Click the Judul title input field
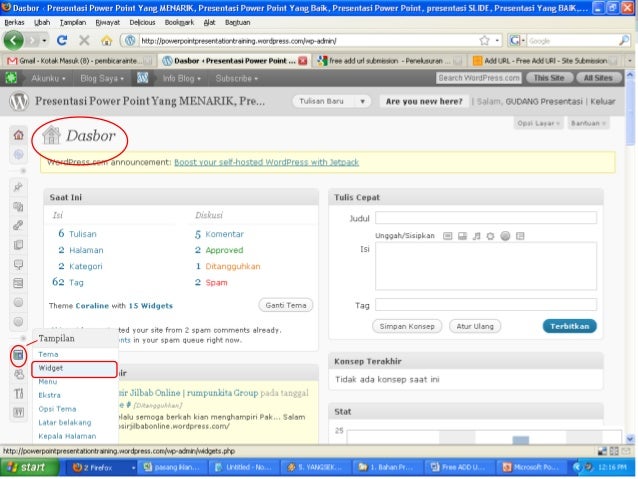The height and width of the screenshot is (479, 638). (486, 218)
